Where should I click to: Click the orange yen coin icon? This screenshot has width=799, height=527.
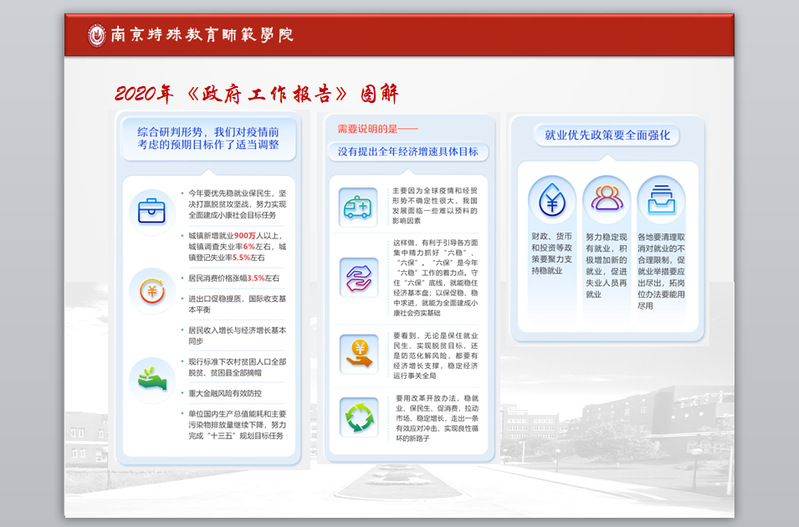(x=152, y=292)
